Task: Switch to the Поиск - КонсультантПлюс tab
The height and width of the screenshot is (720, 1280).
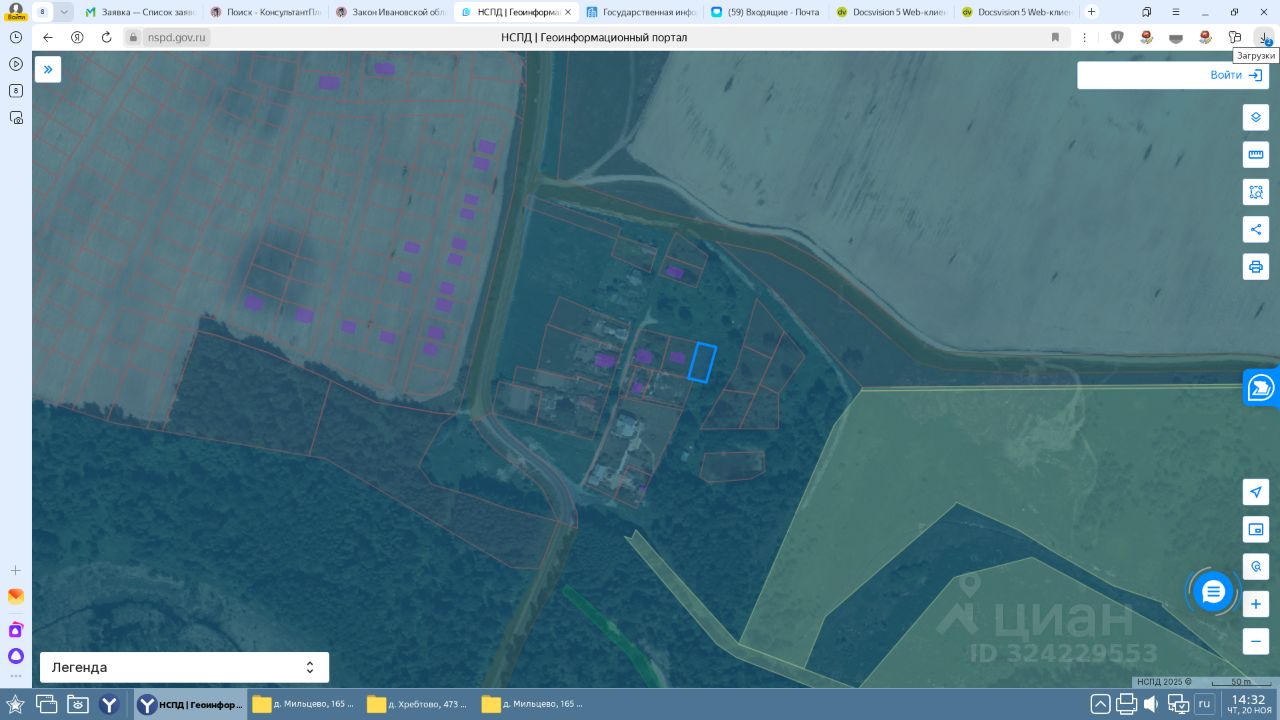Action: coord(265,12)
